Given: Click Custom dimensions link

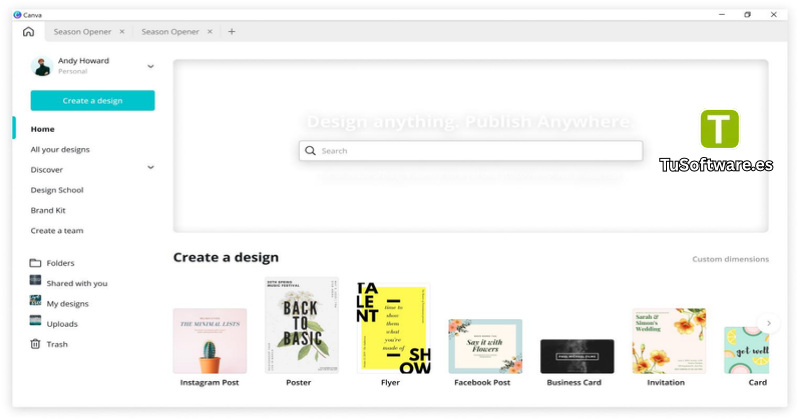Looking at the screenshot, I should click(x=730, y=259).
